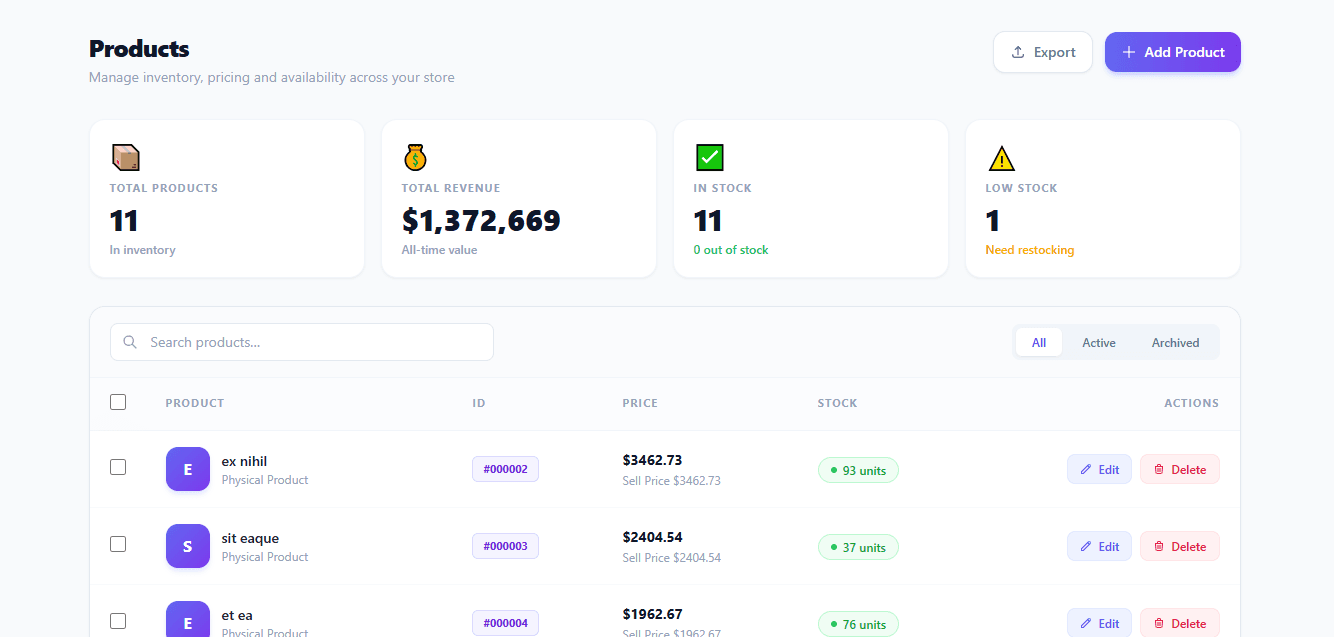Click the upload icon in the Export button
This screenshot has height=637, width=1334.
pos(1017,51)
